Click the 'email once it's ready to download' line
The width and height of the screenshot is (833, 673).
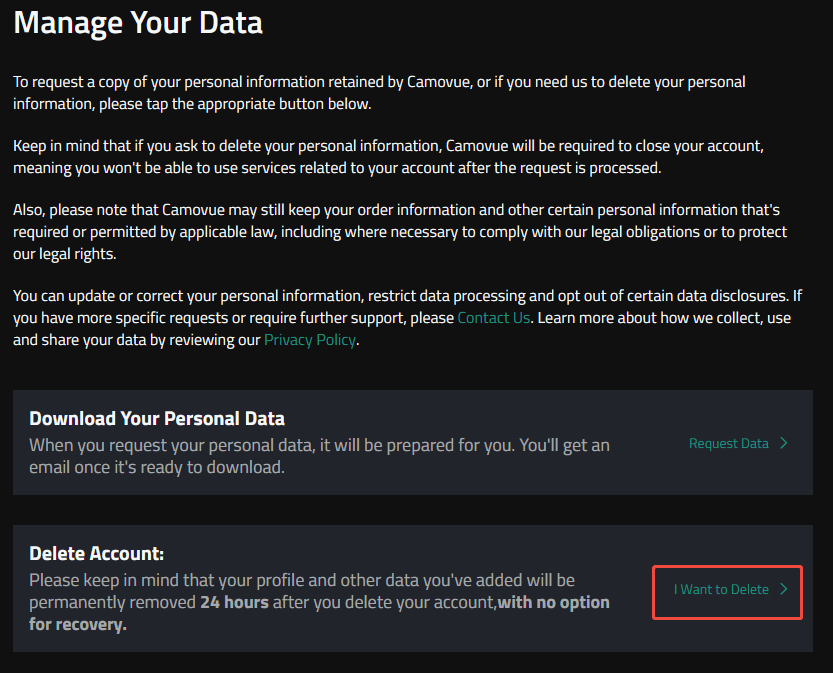(x=157, y=467)
